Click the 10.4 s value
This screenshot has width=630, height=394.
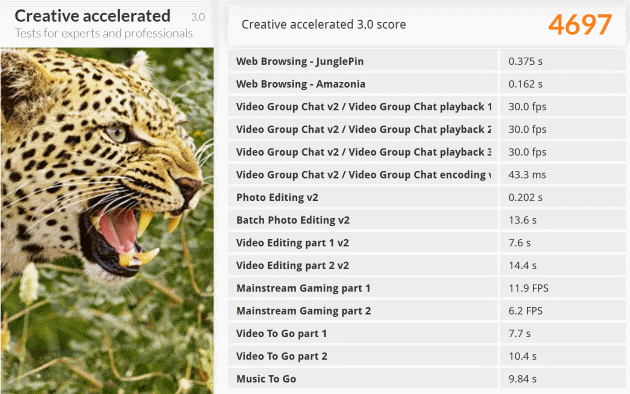click(522, 356)
